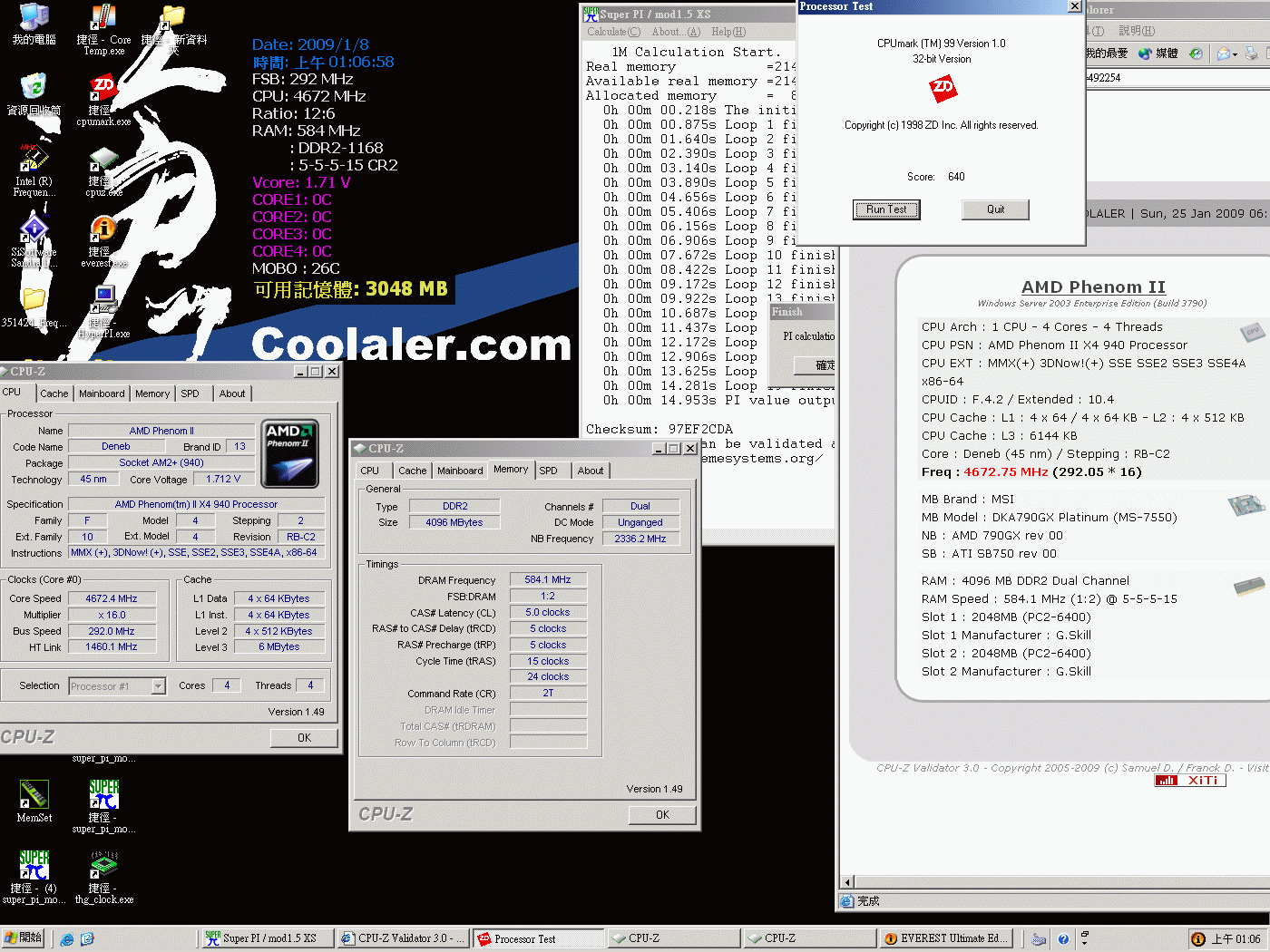The height and width of the screenshot is (952, 1270).
Task: Click OK in the CPU-Z Memory window
Action: [x=662, y=815]
